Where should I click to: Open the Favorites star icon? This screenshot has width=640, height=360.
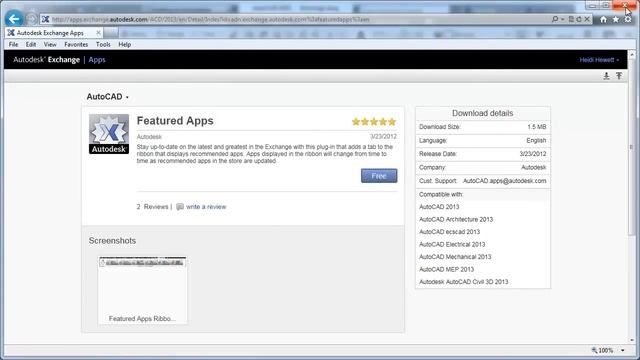coord(616,19)
